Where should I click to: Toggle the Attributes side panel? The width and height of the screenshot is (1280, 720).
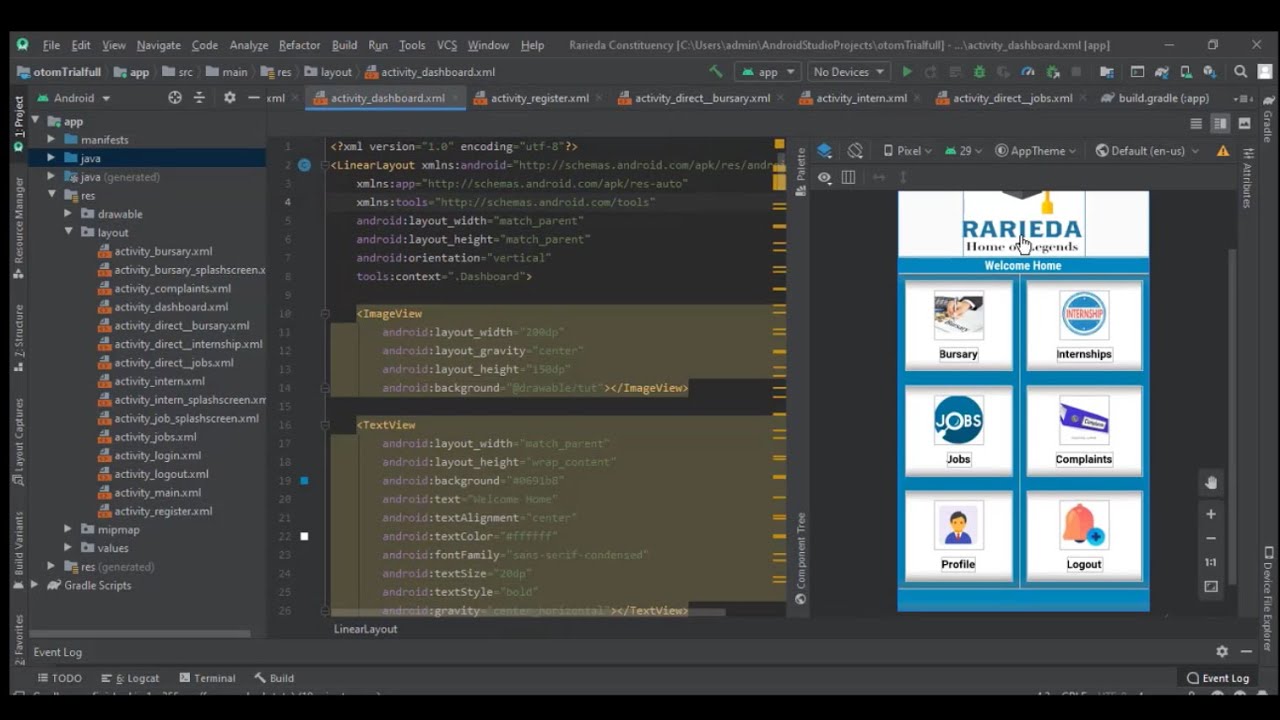(x=1247, y=178)
